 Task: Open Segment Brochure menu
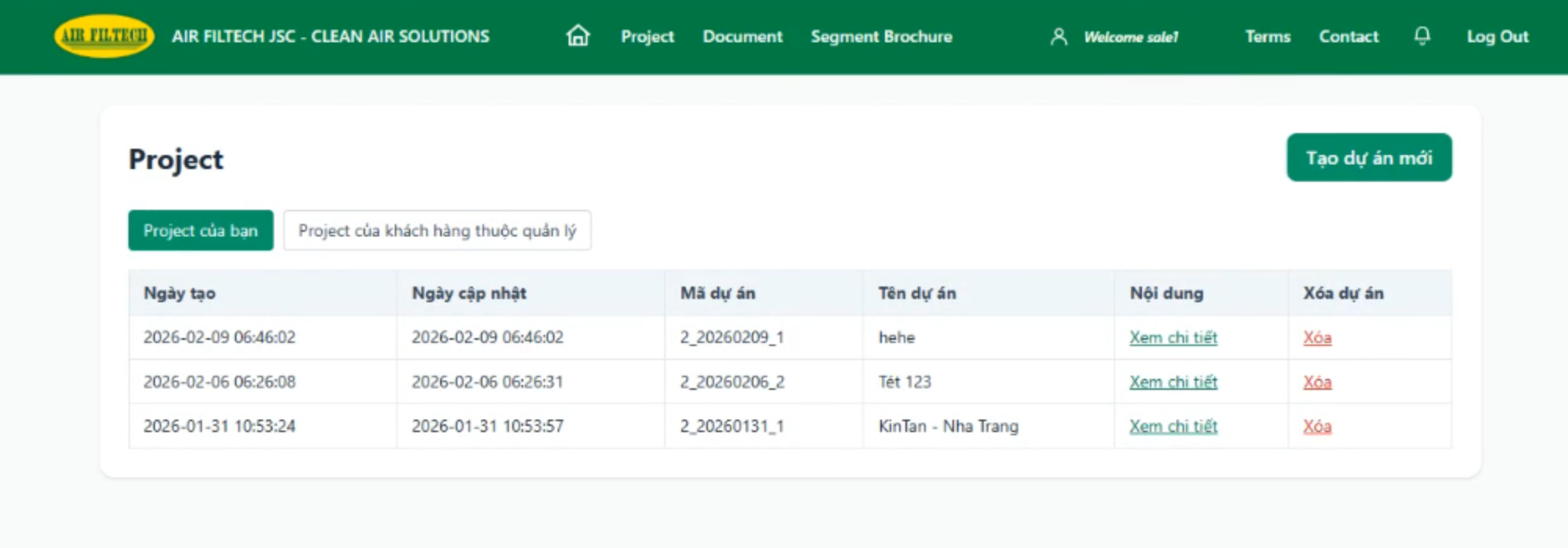(881, 37)
